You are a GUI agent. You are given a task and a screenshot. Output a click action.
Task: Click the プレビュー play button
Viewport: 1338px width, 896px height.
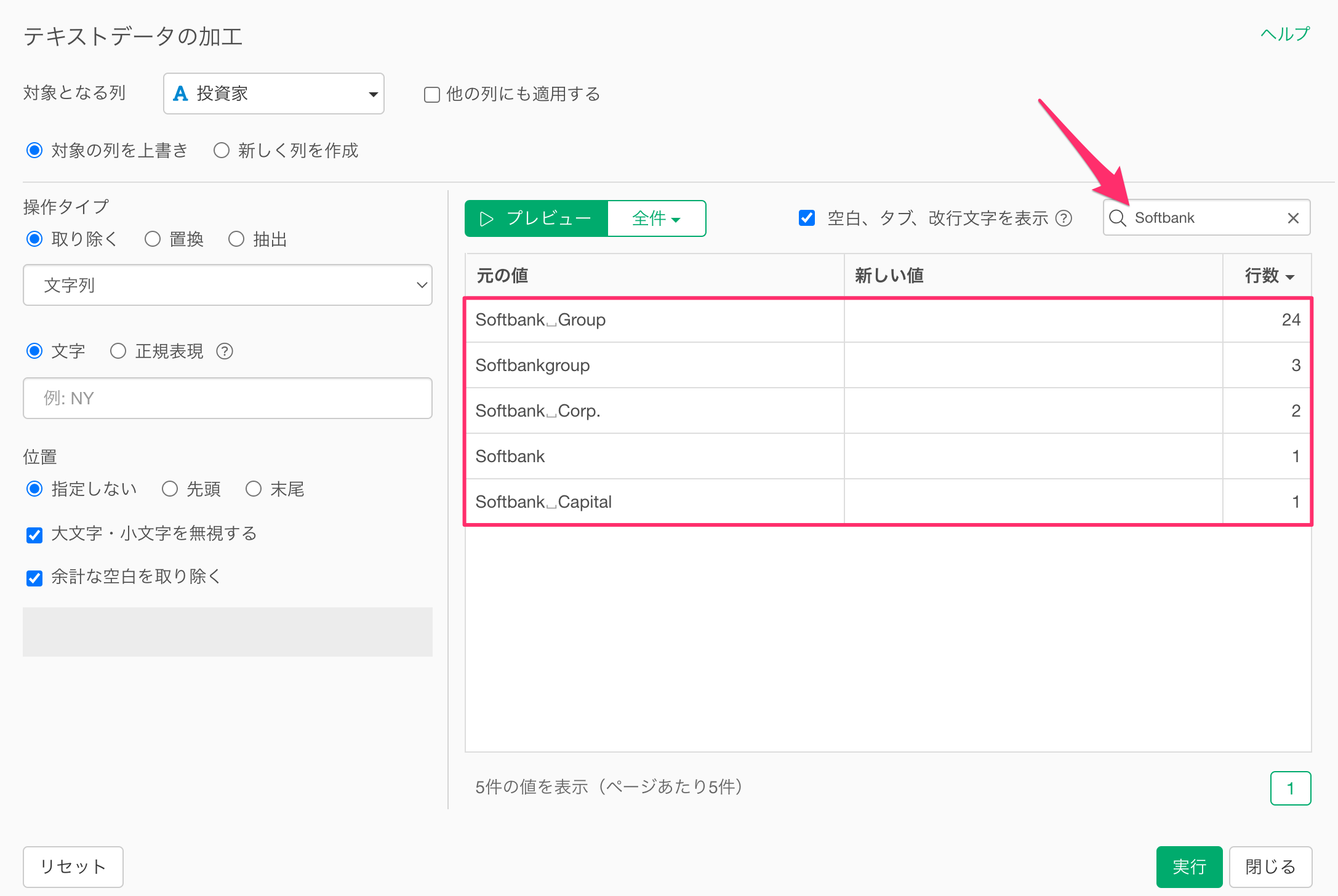pyautogui.click(x=536, y=218)
